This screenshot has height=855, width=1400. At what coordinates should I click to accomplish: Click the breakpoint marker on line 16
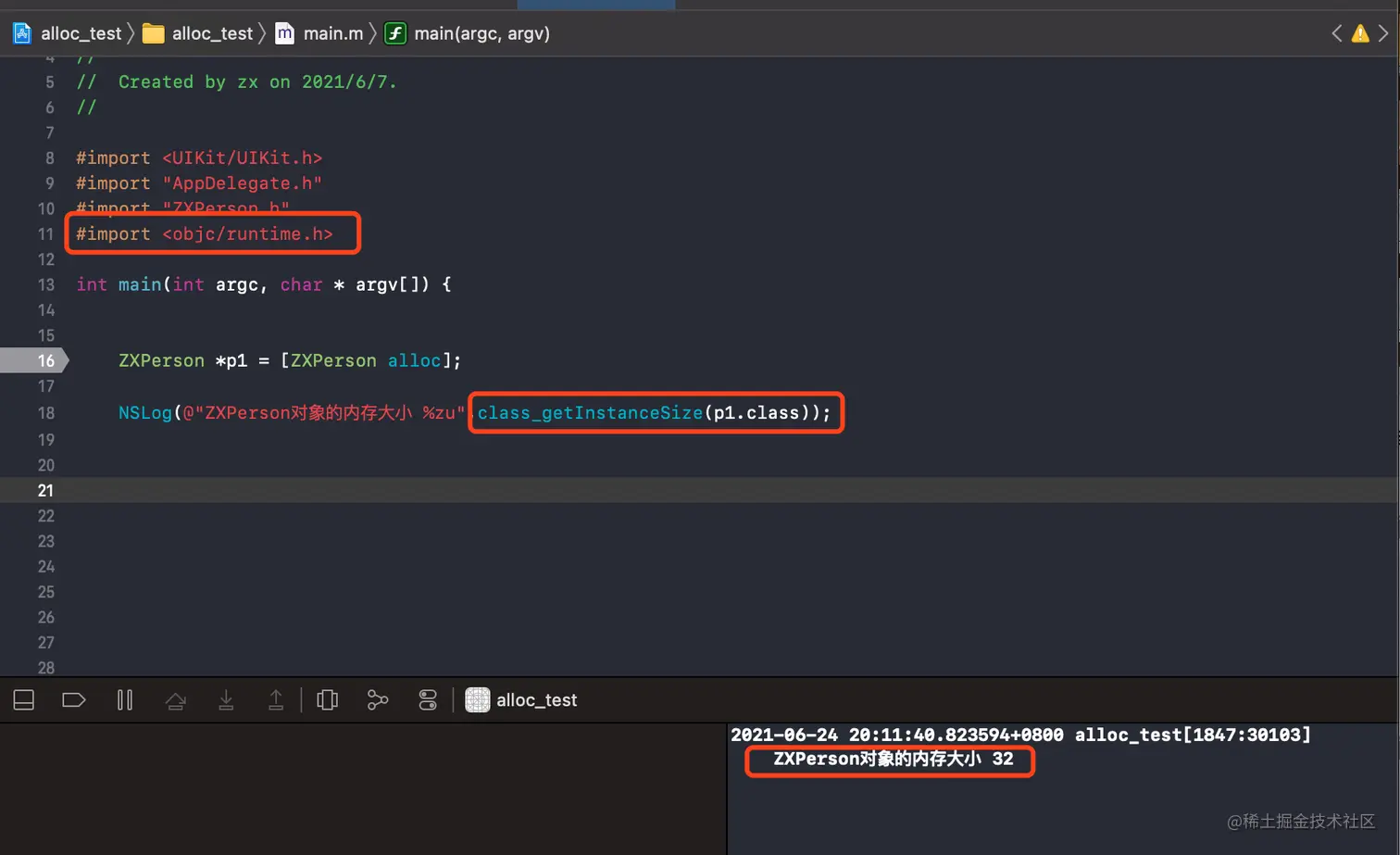[34, 360]
